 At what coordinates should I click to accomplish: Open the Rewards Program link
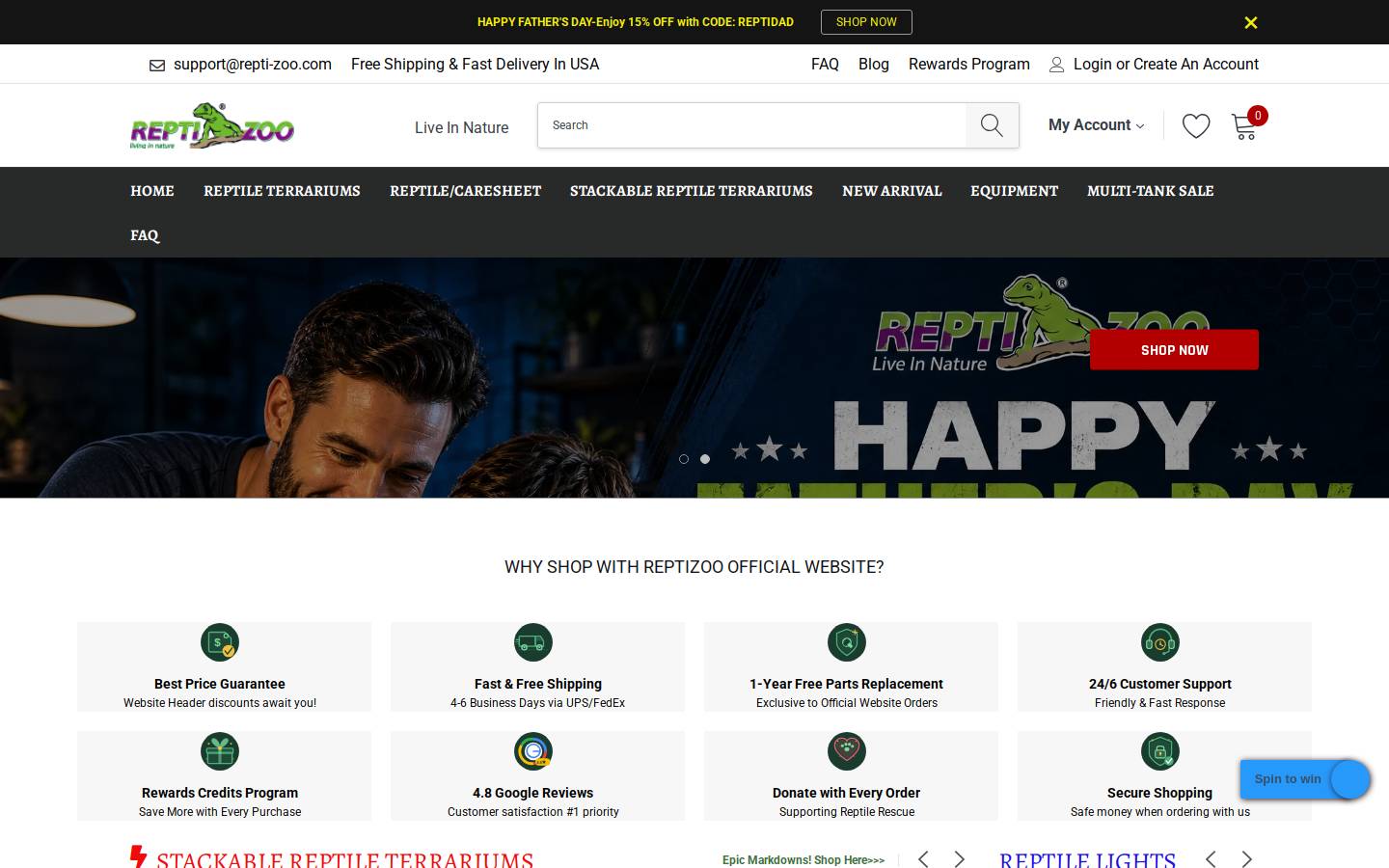coord(969,64)
